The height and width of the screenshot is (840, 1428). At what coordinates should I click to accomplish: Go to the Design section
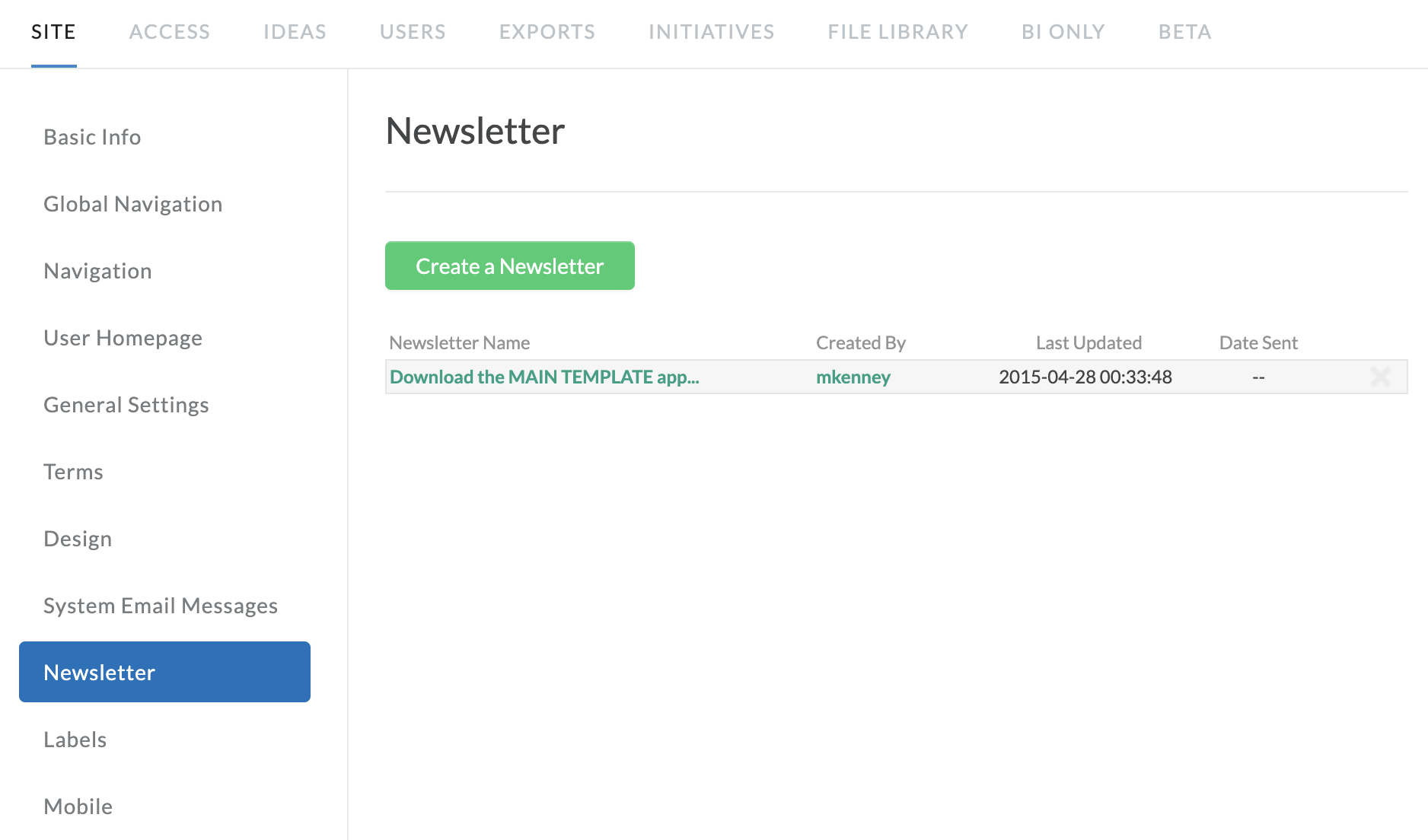click(x=78, y=539)
